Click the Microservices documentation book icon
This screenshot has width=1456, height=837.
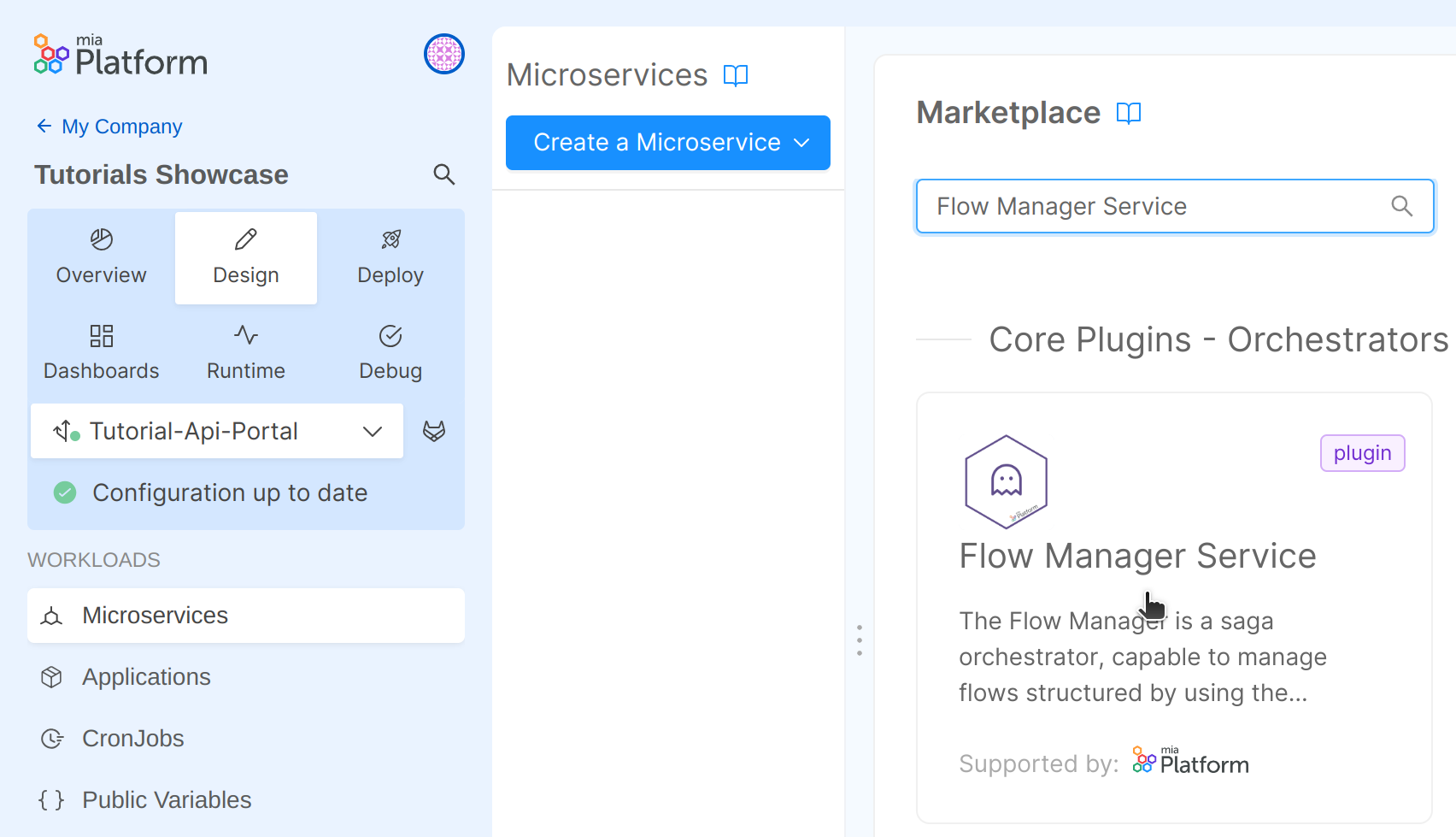click(x=737, y=75)
